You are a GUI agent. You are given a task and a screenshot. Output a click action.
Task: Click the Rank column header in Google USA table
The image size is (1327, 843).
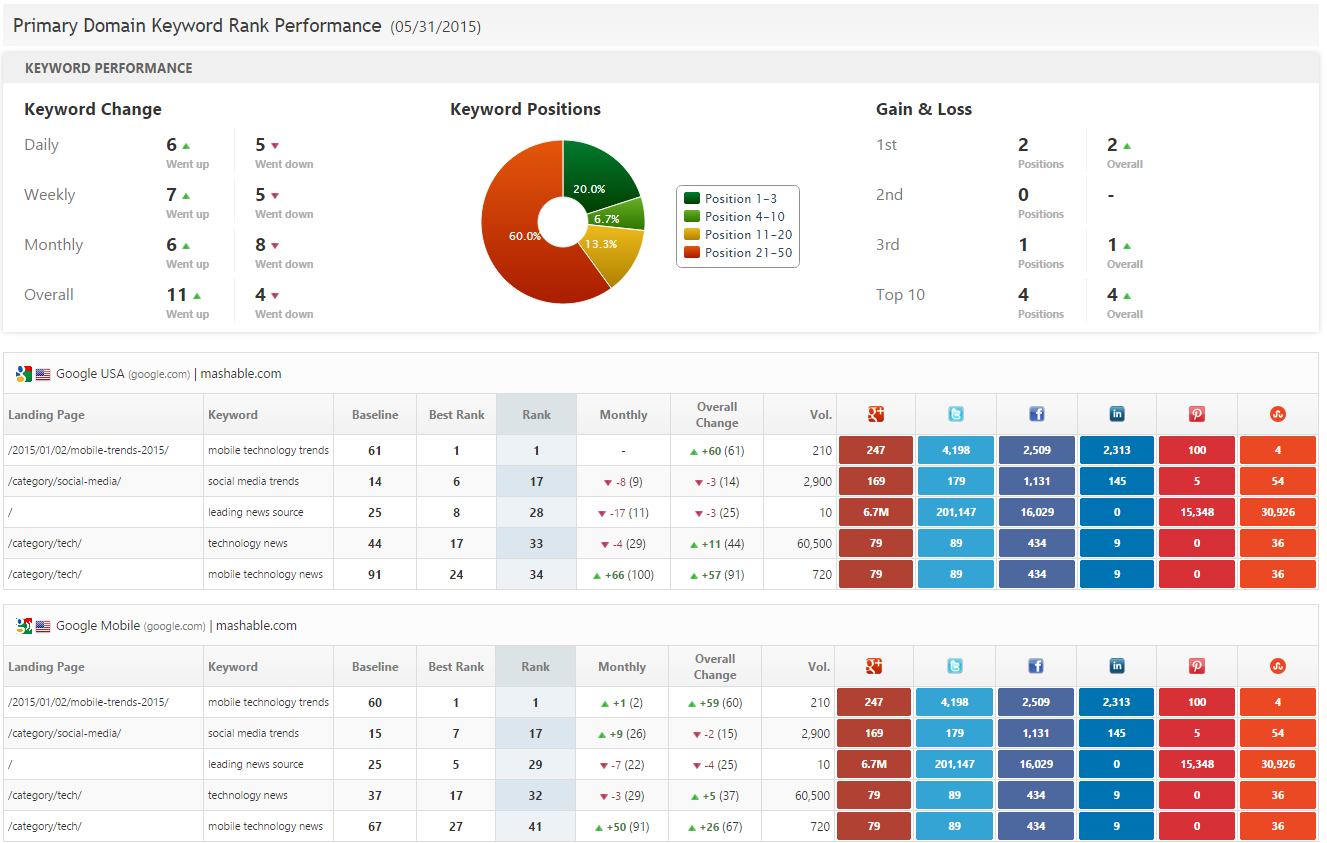[x=536, y=414]
